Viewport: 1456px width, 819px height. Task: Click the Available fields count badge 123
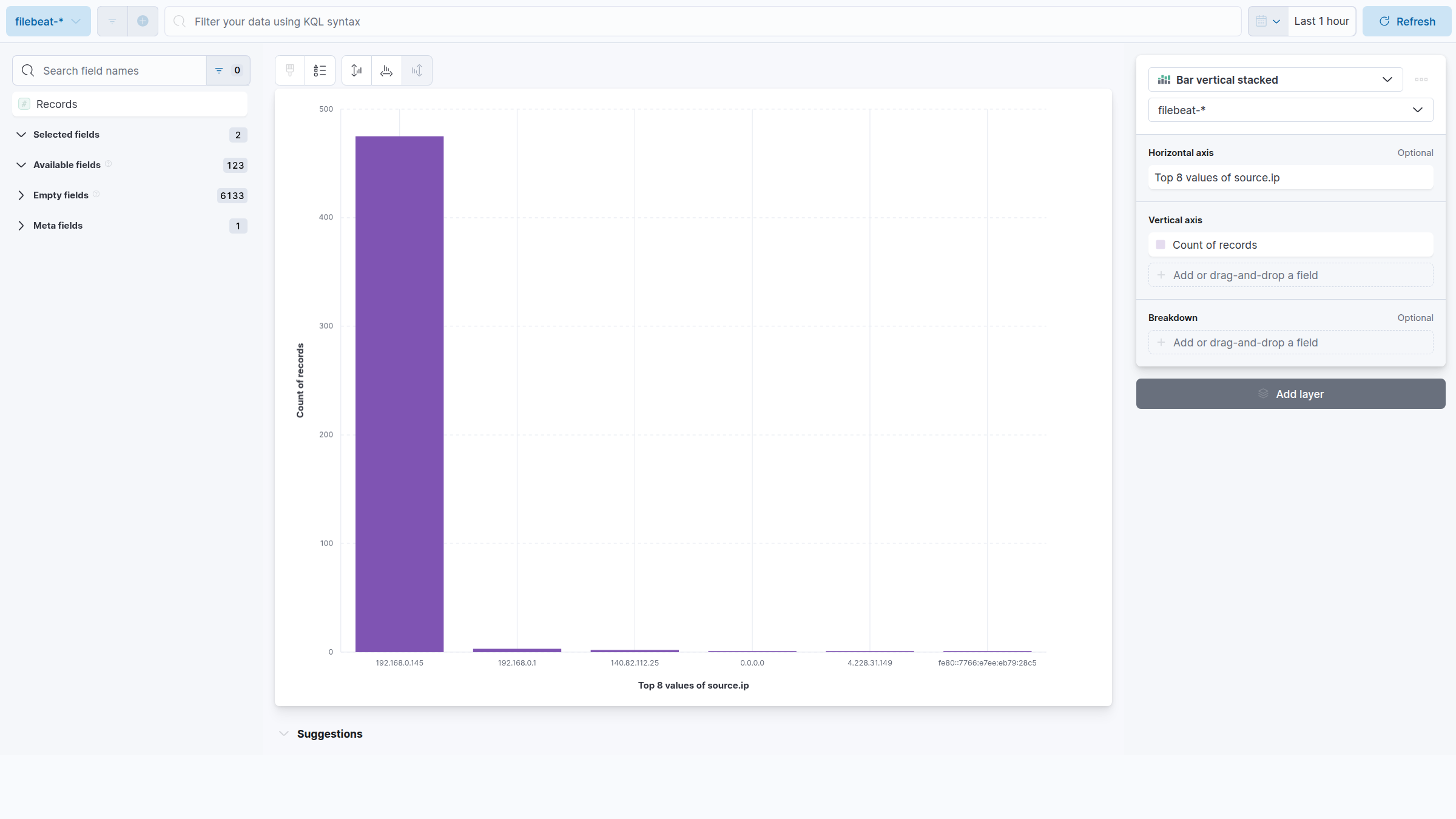pyautogui.click(x=235, y=165)
